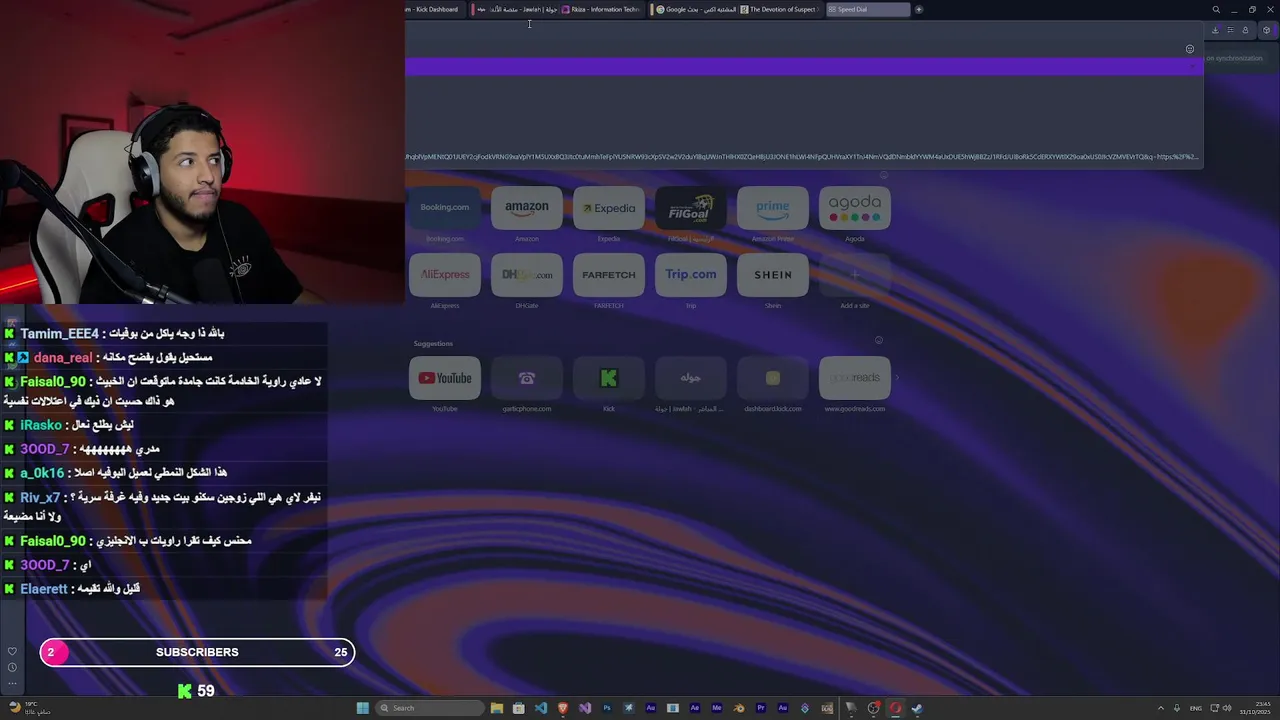Click iRasko username in chat
Viewport: 1280px width, 720px height.
click(x=41, y=426)
